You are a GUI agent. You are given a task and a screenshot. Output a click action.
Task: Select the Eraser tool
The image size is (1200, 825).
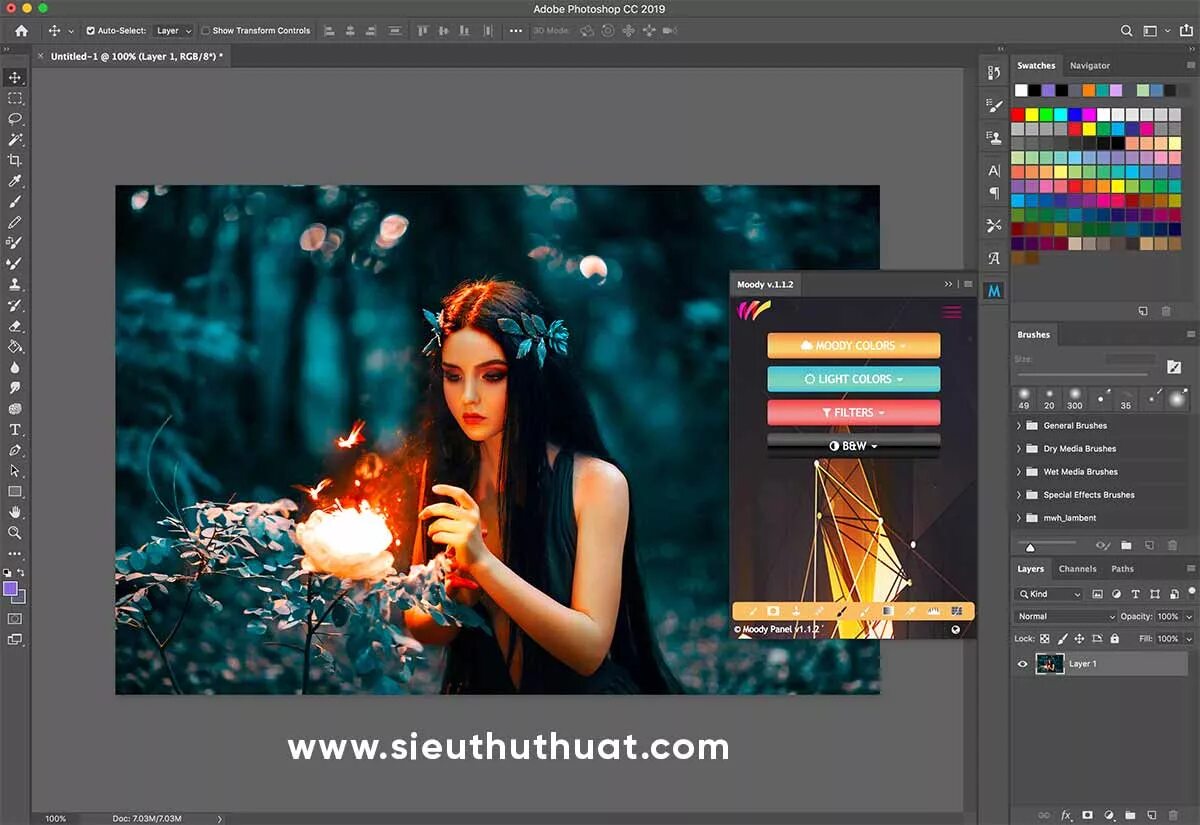[x=15, y=325]
